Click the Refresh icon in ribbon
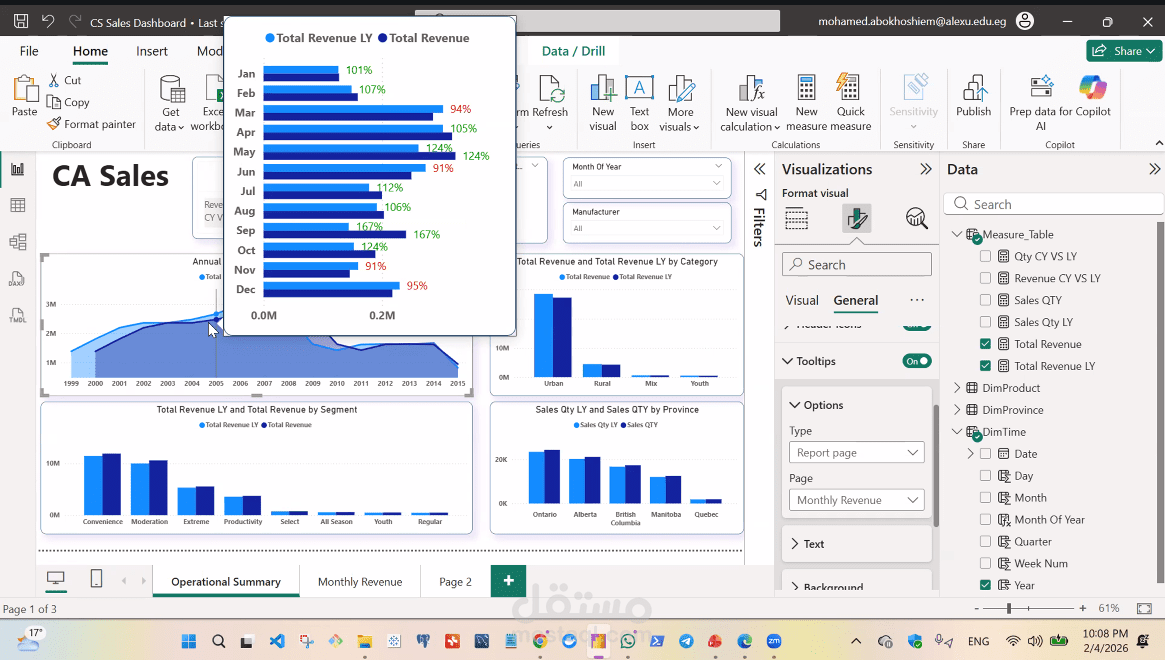The image size is (1165, 660). [x=551, y=89]
